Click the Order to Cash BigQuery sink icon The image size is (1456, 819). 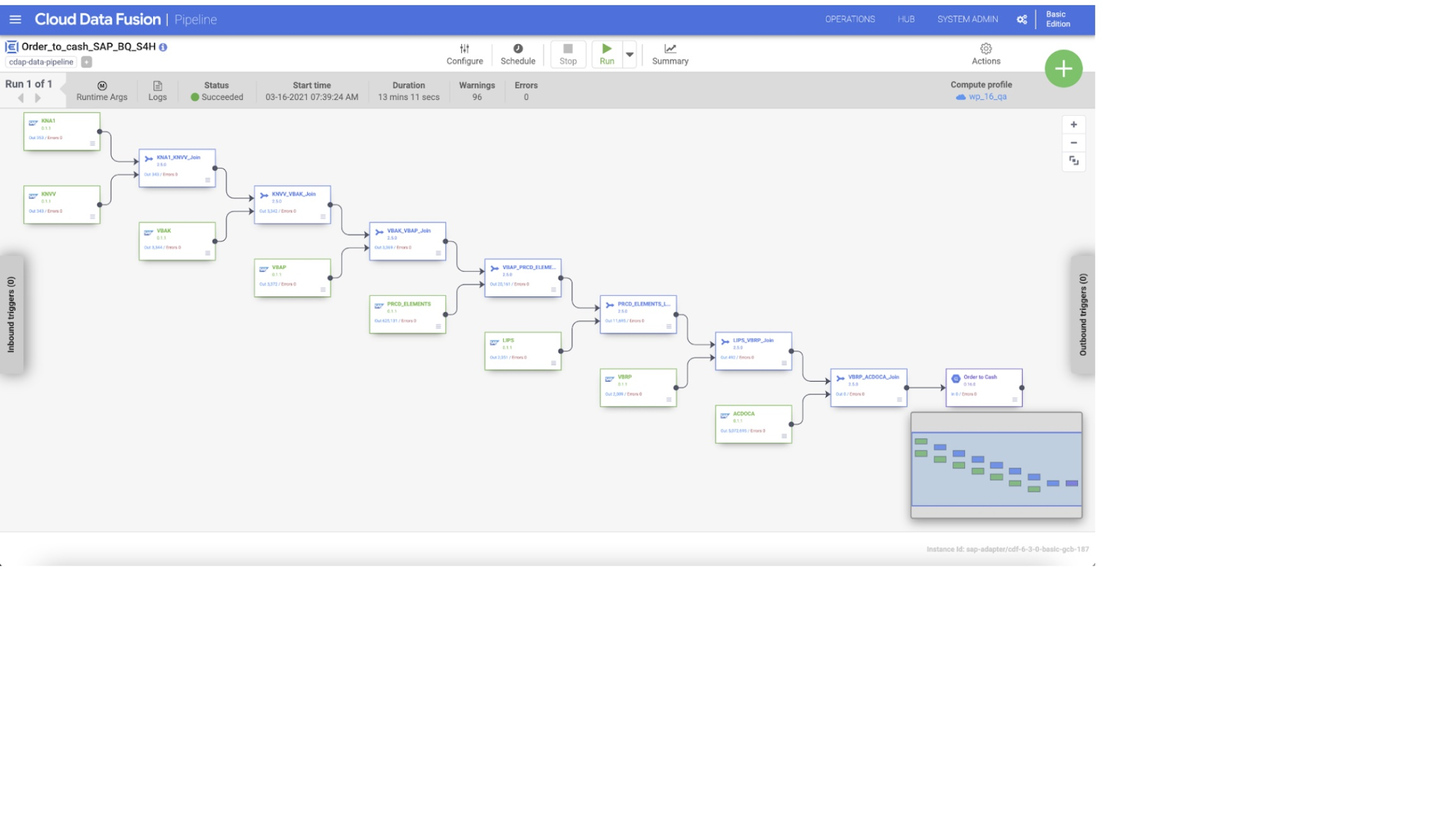pyautogui.click(x=956, y=379)
